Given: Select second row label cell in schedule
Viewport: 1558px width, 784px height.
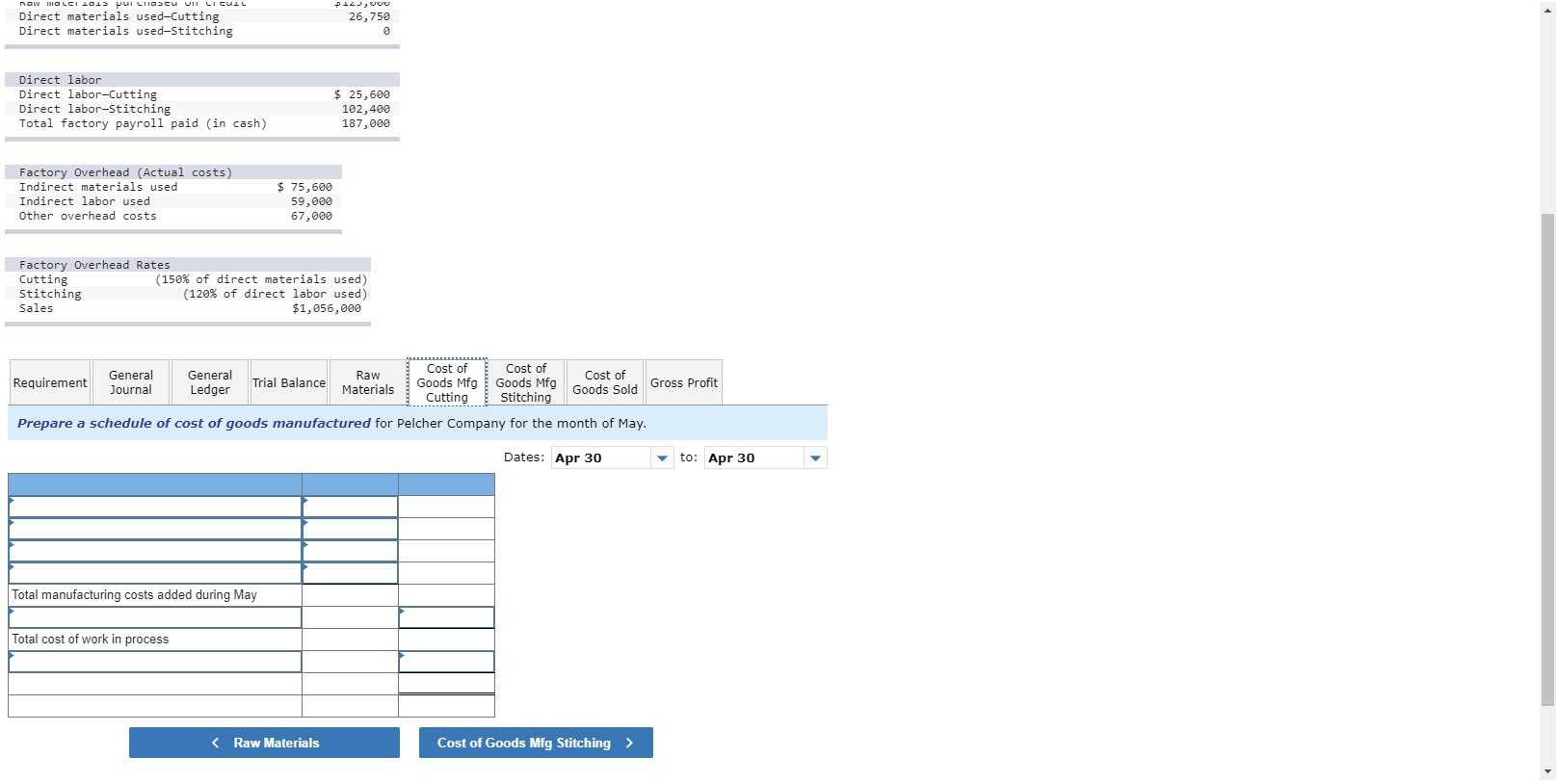Looking at the screenshot, I should point(155,529).
